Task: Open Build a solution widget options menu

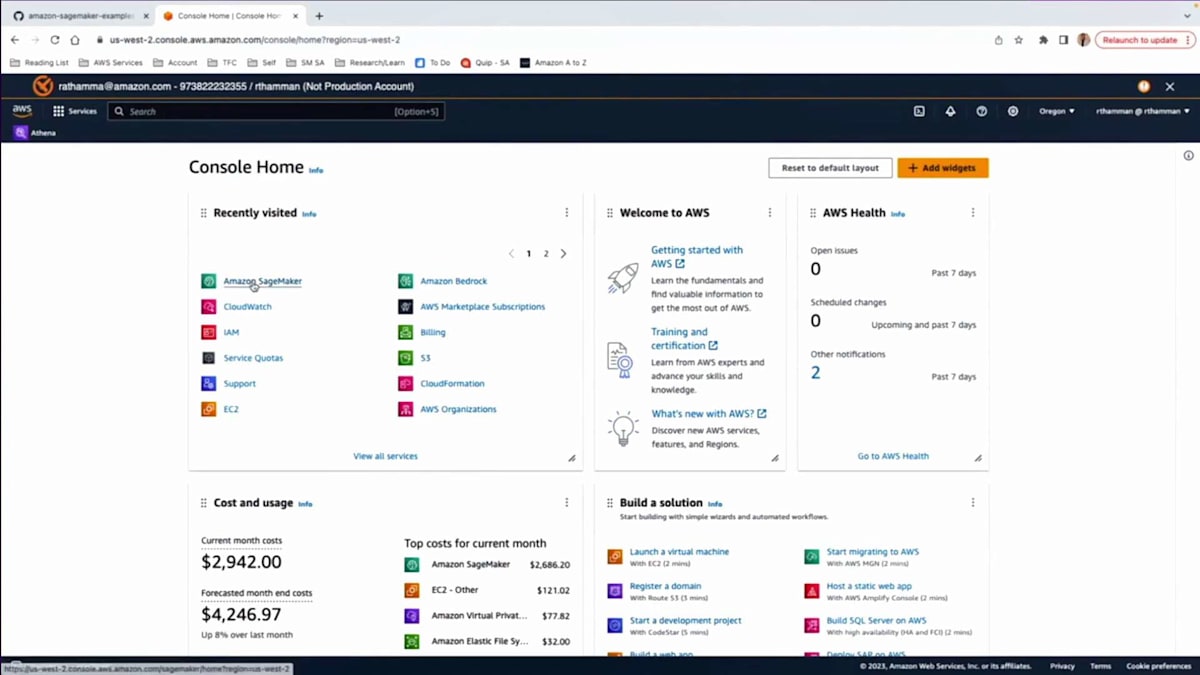Action: tap(972, 503)
